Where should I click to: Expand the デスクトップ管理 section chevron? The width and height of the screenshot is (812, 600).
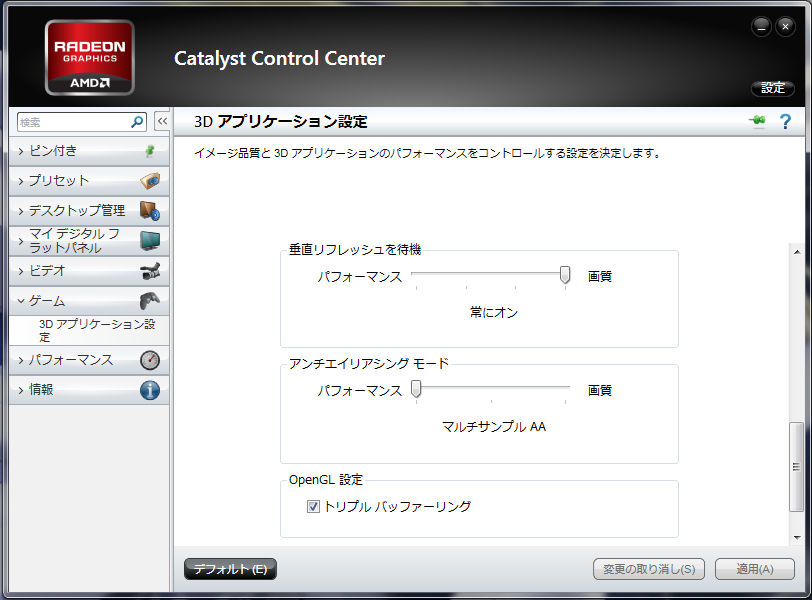tap(21, 211)
